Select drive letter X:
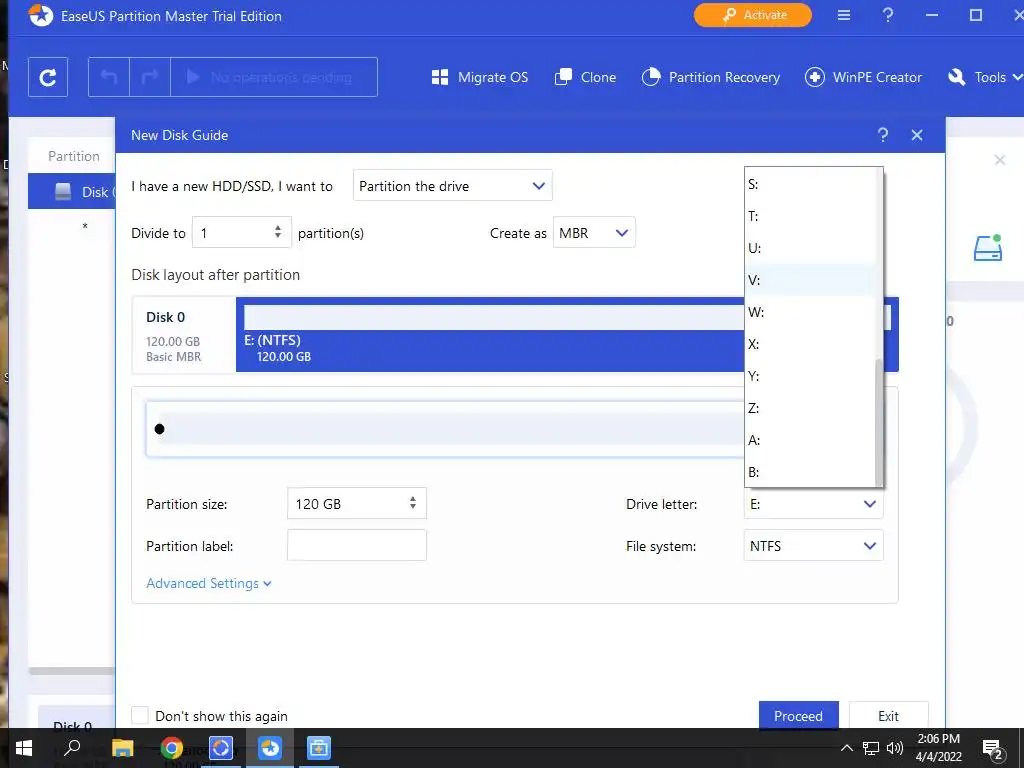Image resolution: width=1024 pixels, height=768 pixels. pyautogui.click(x=810, y=344)
